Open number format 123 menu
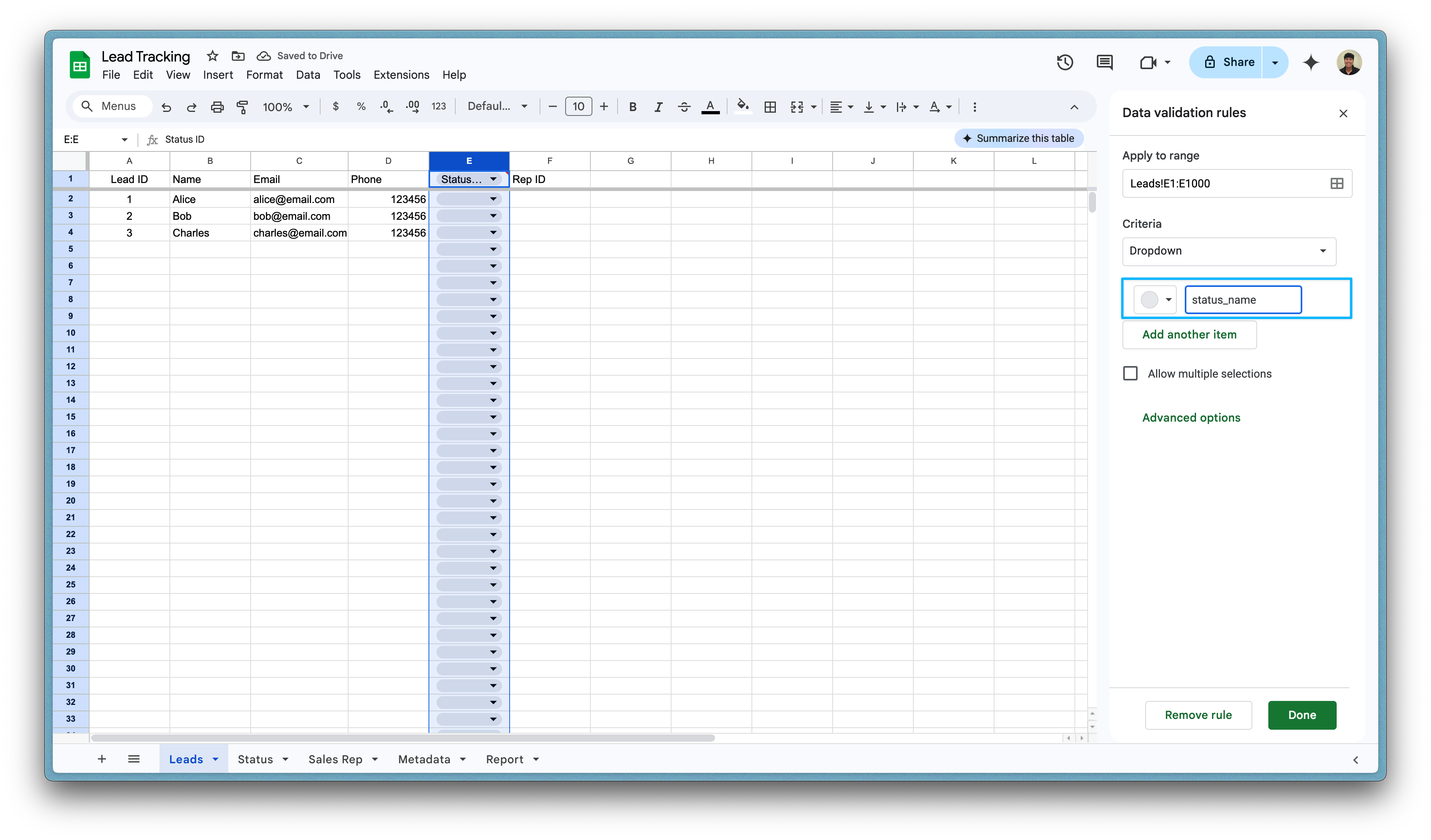Viewport: 1431px width, 840px height. [438, 106]
